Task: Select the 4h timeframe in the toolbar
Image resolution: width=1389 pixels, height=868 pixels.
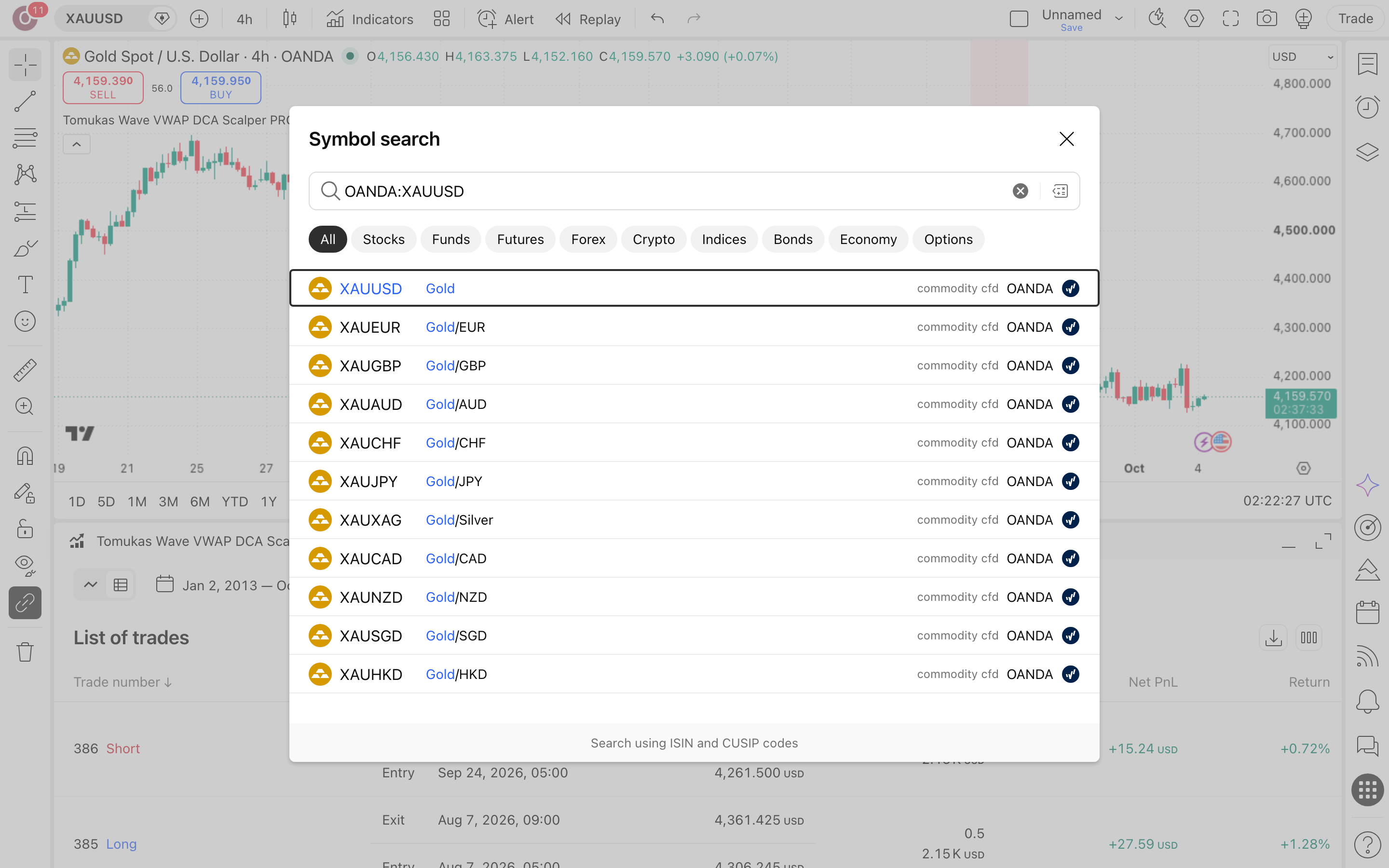Action: point(245,19)
